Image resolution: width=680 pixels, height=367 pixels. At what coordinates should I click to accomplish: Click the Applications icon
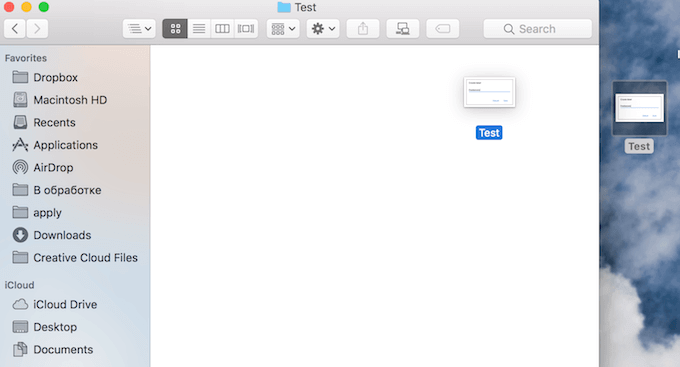(x=20, y=145)
